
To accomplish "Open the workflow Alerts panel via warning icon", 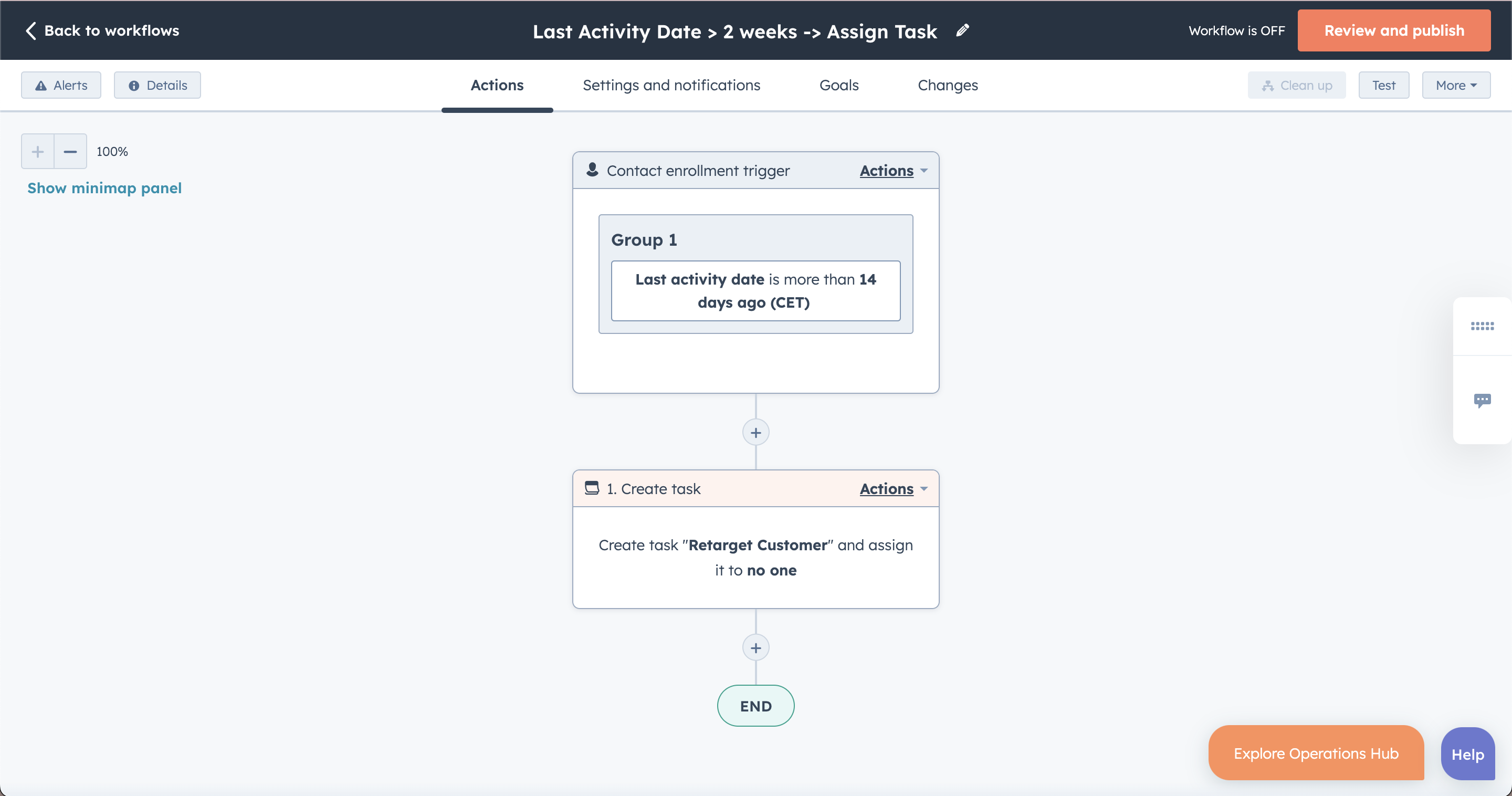I will click(40, 85).
